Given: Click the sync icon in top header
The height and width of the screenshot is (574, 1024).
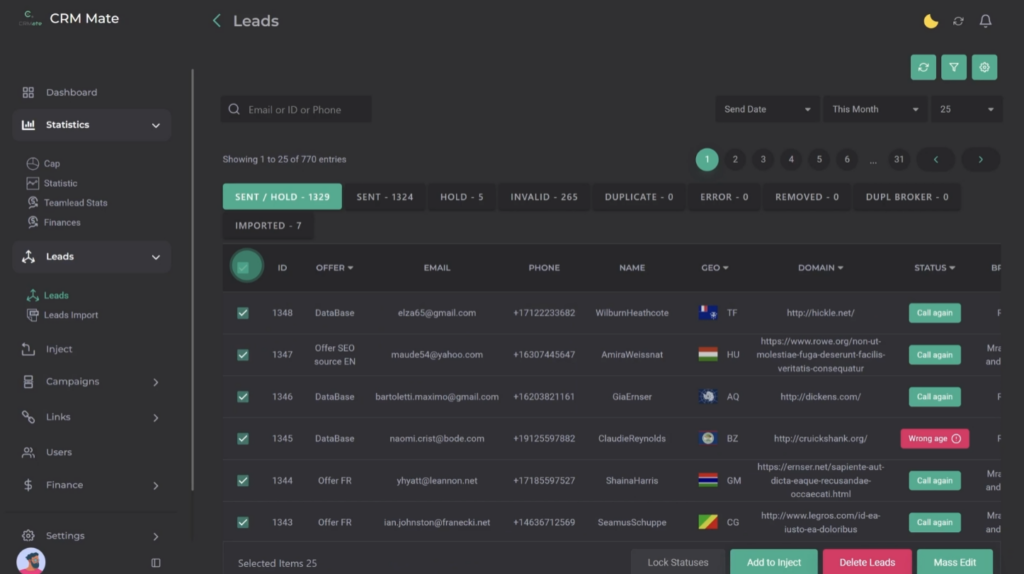Looking at the screenshot, I should tap(958, 21).
